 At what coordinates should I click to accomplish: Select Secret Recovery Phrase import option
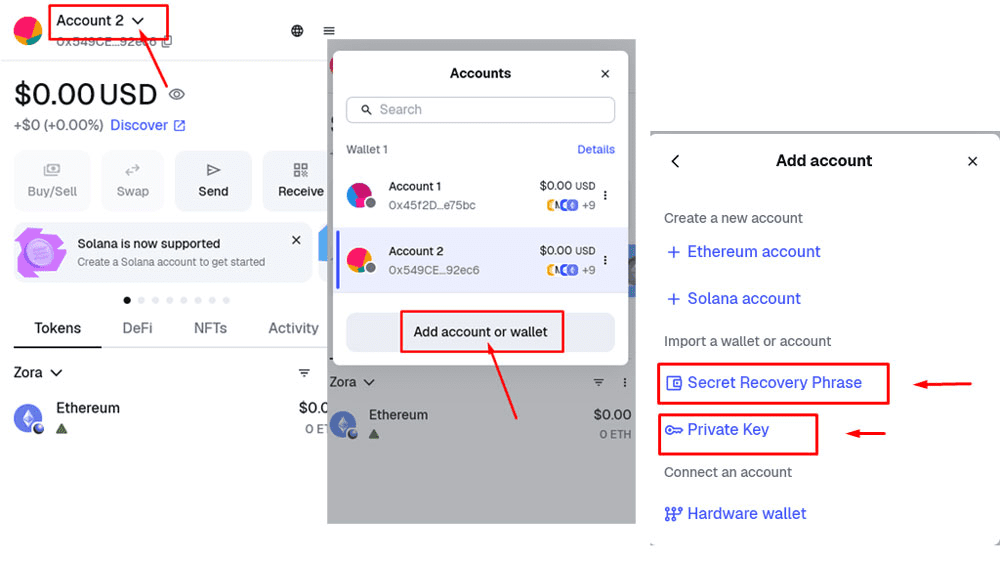click(773, 383)
